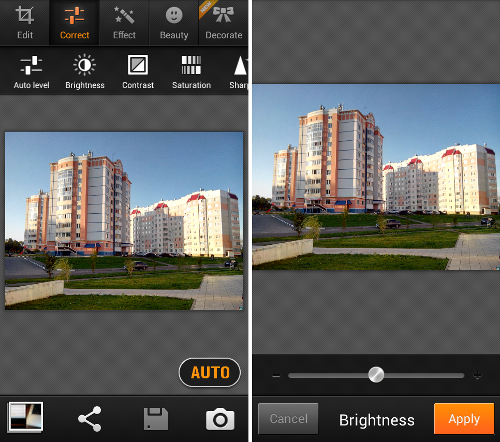Select the Correct tab
This screenshot has width=500, height=442.
point(74,23)
